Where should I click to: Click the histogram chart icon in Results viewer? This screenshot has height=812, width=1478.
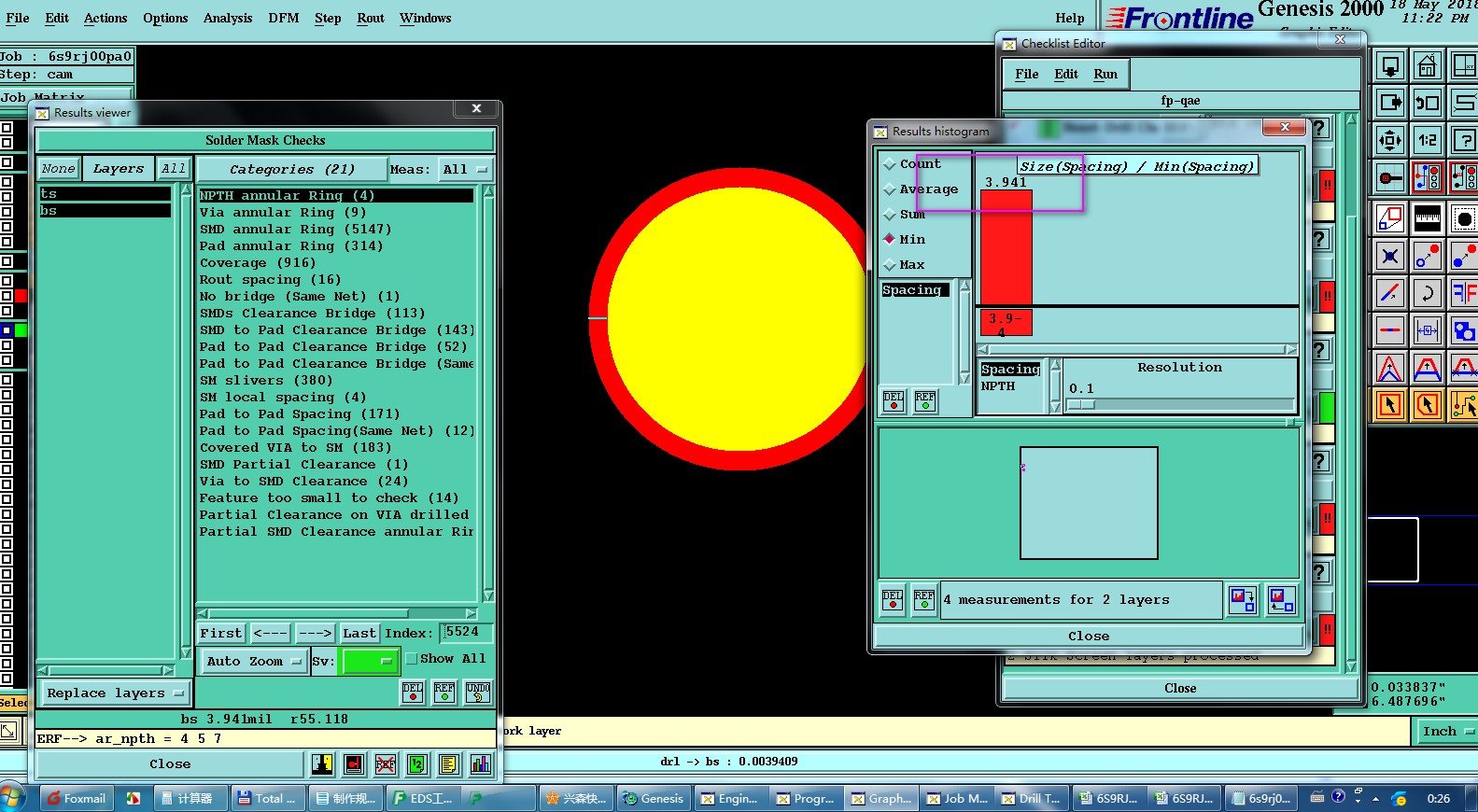481,765
